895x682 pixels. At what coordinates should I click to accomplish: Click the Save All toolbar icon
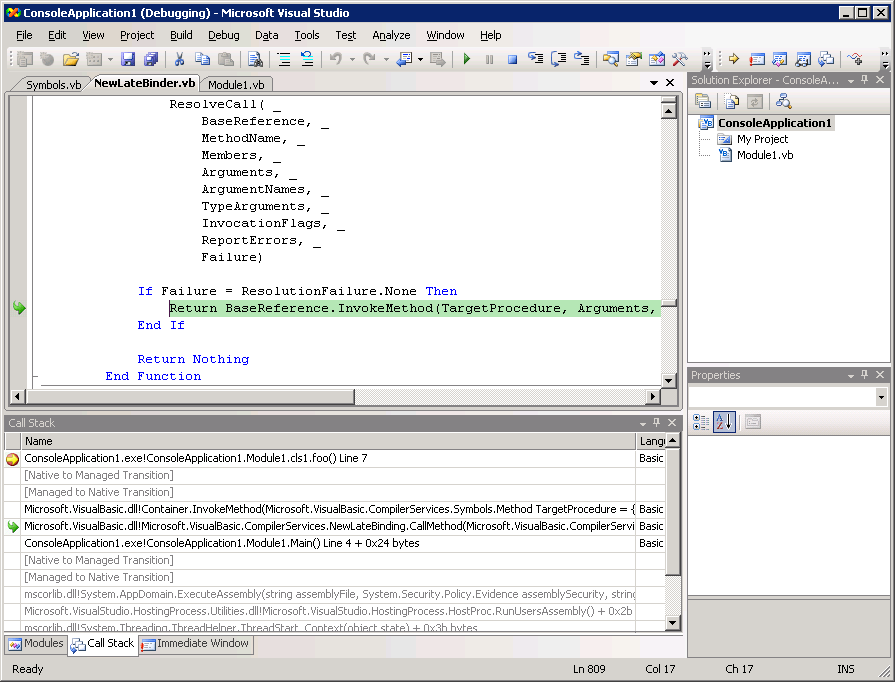click(151, 59)
